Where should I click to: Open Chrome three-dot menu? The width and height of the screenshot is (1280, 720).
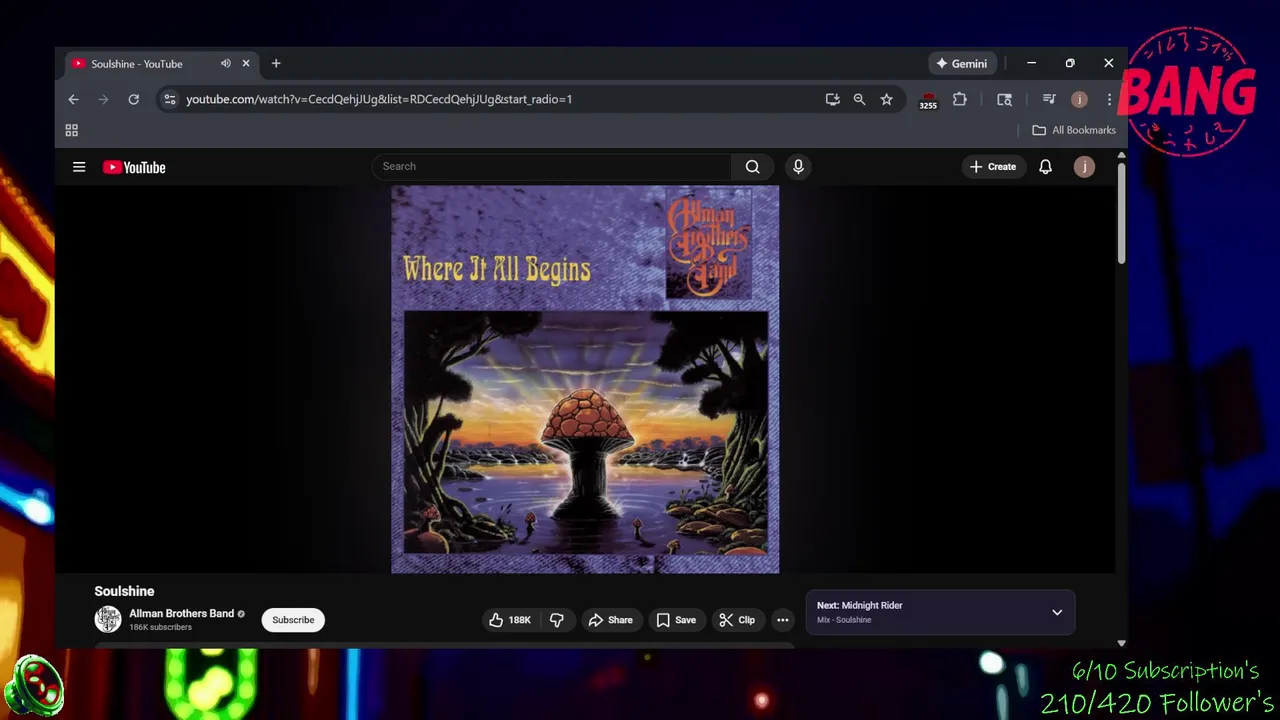click(1109, 99)
